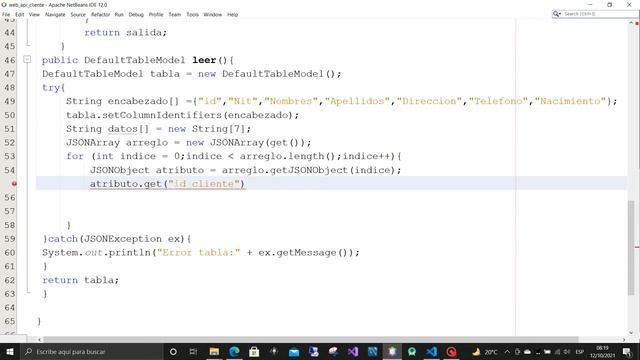Open the File menu
This screenshot has height=360, width=640.
[x=6, y=14]
